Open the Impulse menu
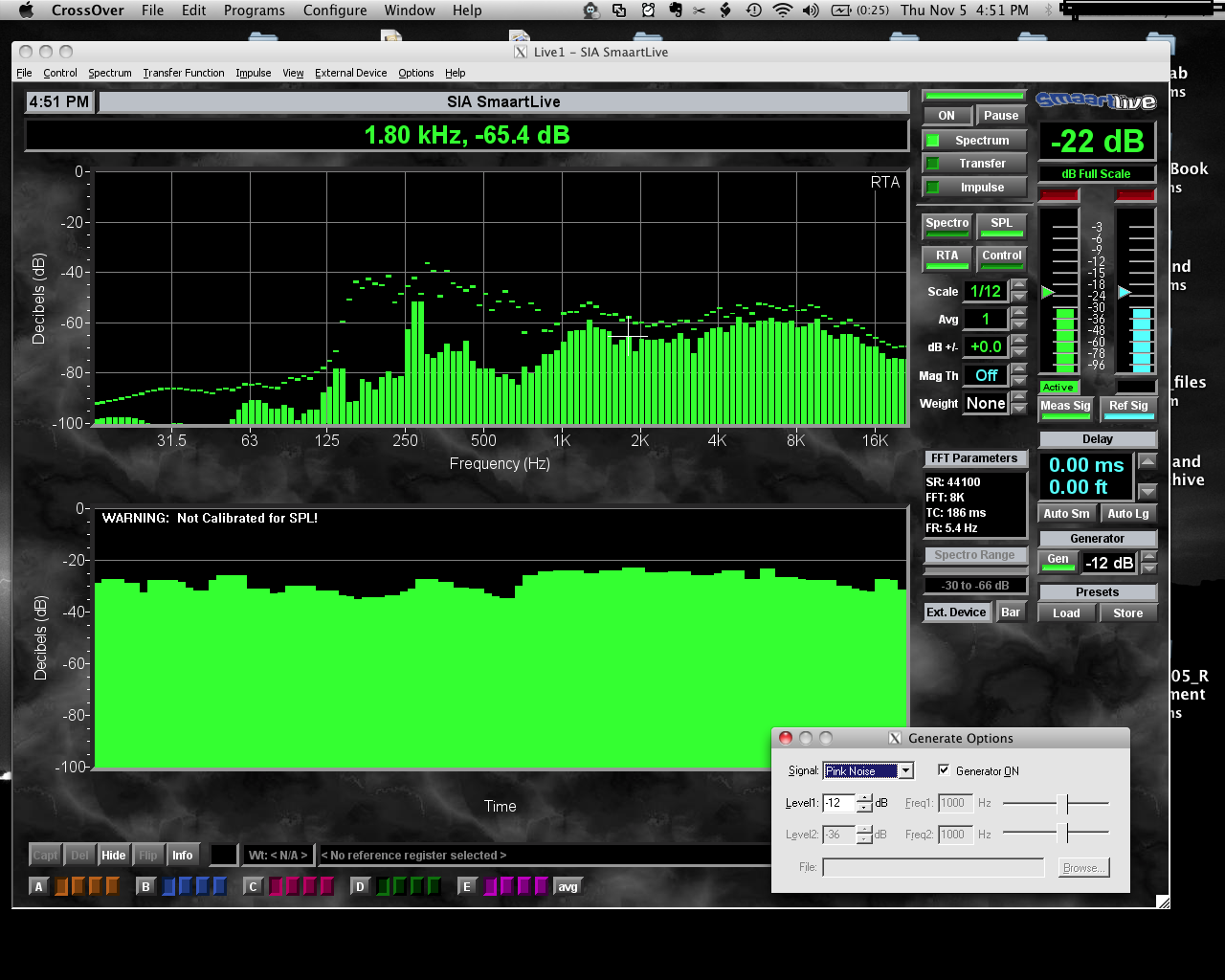 point(254,73)
